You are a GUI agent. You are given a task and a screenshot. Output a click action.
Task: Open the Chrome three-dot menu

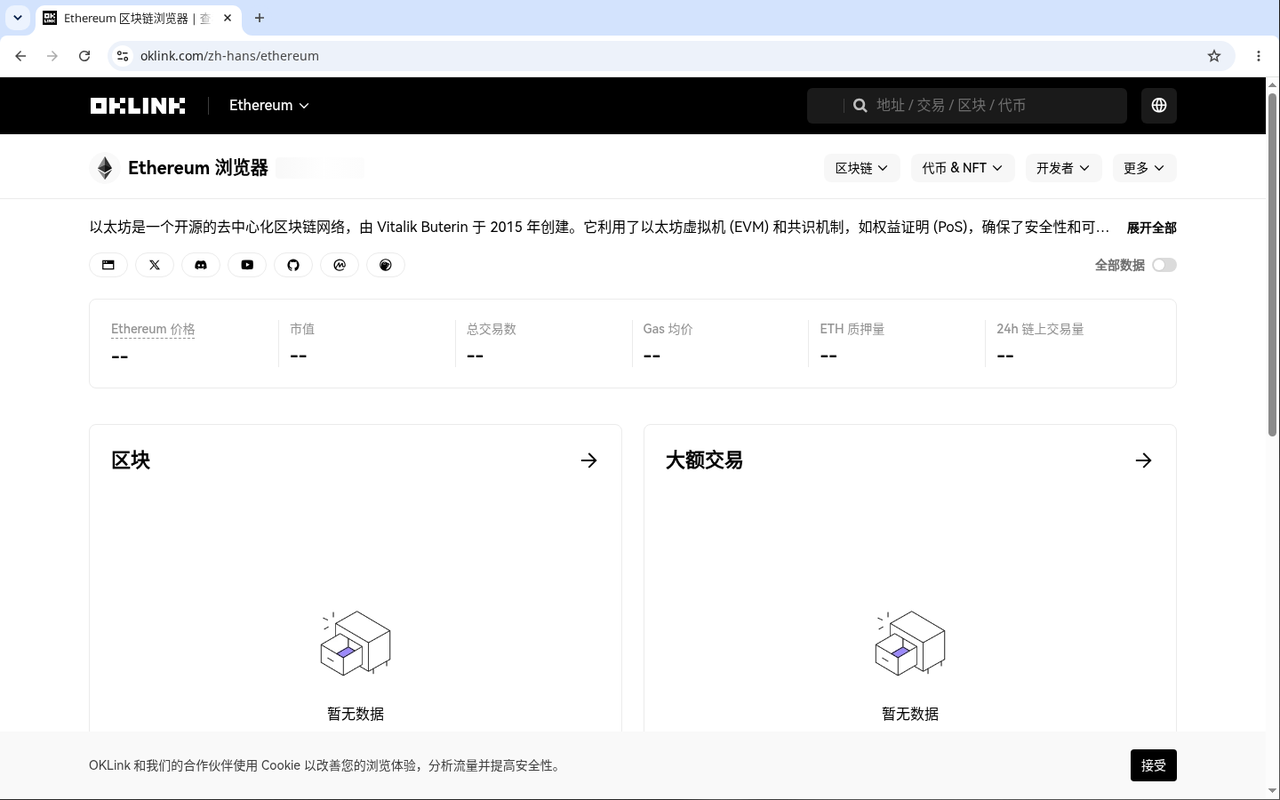[x=1259, y=56]
